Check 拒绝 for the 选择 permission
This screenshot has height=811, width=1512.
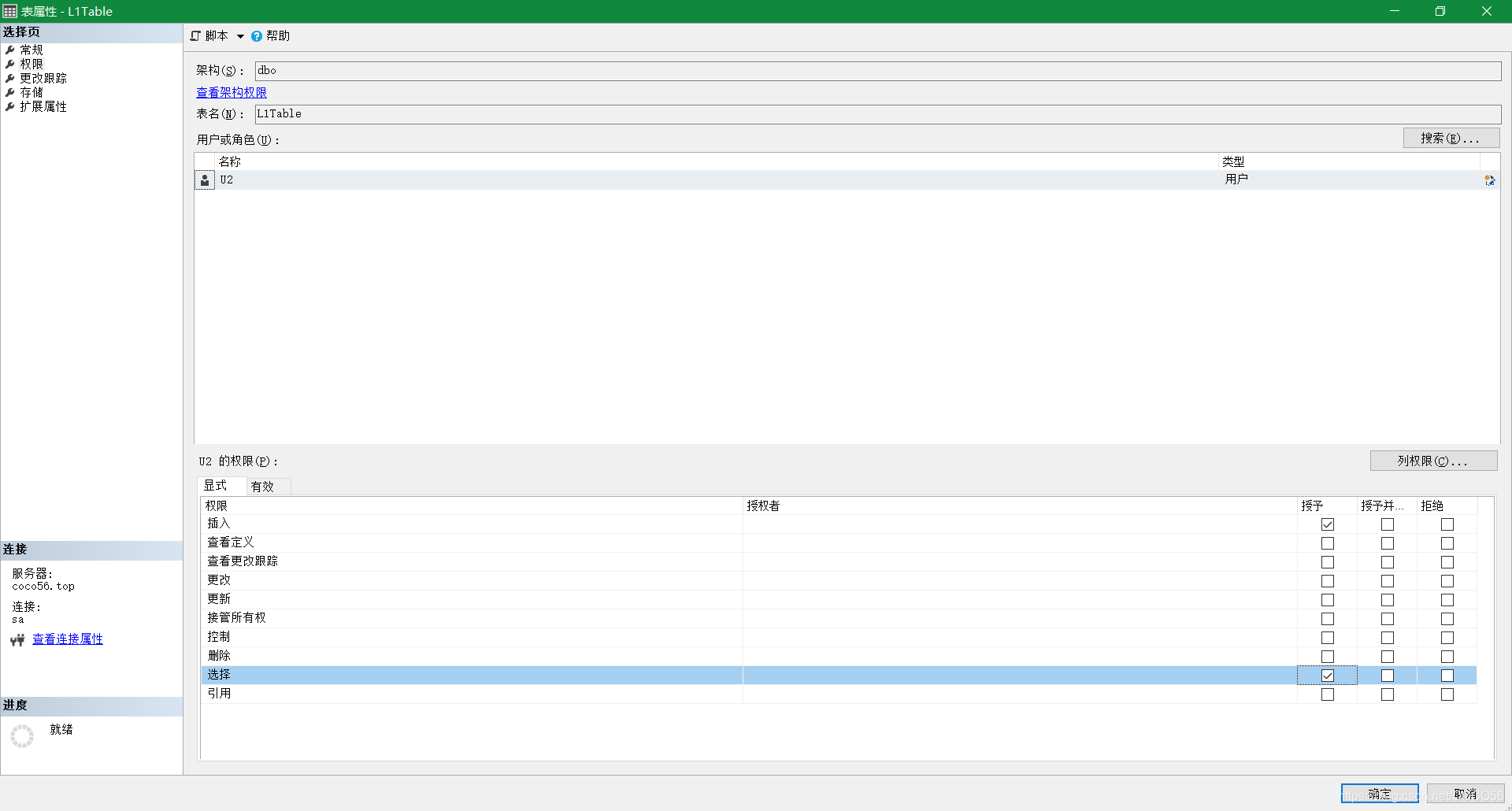click(1447, 676)
